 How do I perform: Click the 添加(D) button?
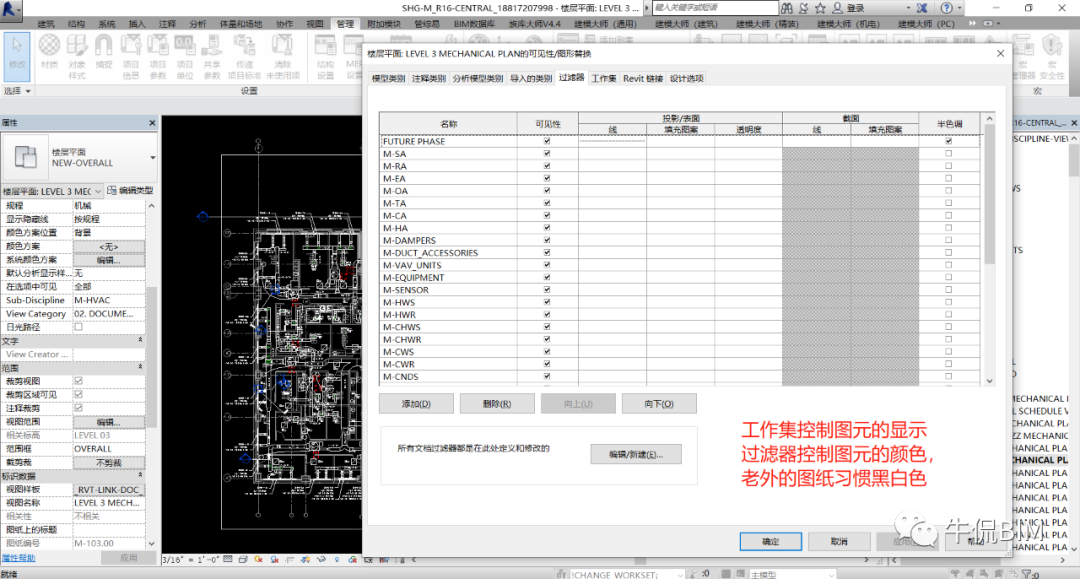point(416,403)
